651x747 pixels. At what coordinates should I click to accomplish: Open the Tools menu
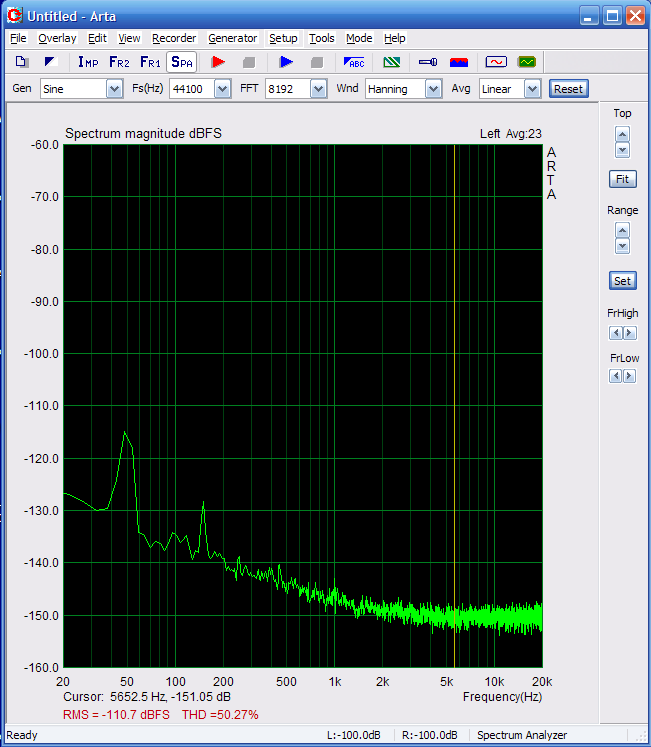pyautogui.click(x=322, y=38)
